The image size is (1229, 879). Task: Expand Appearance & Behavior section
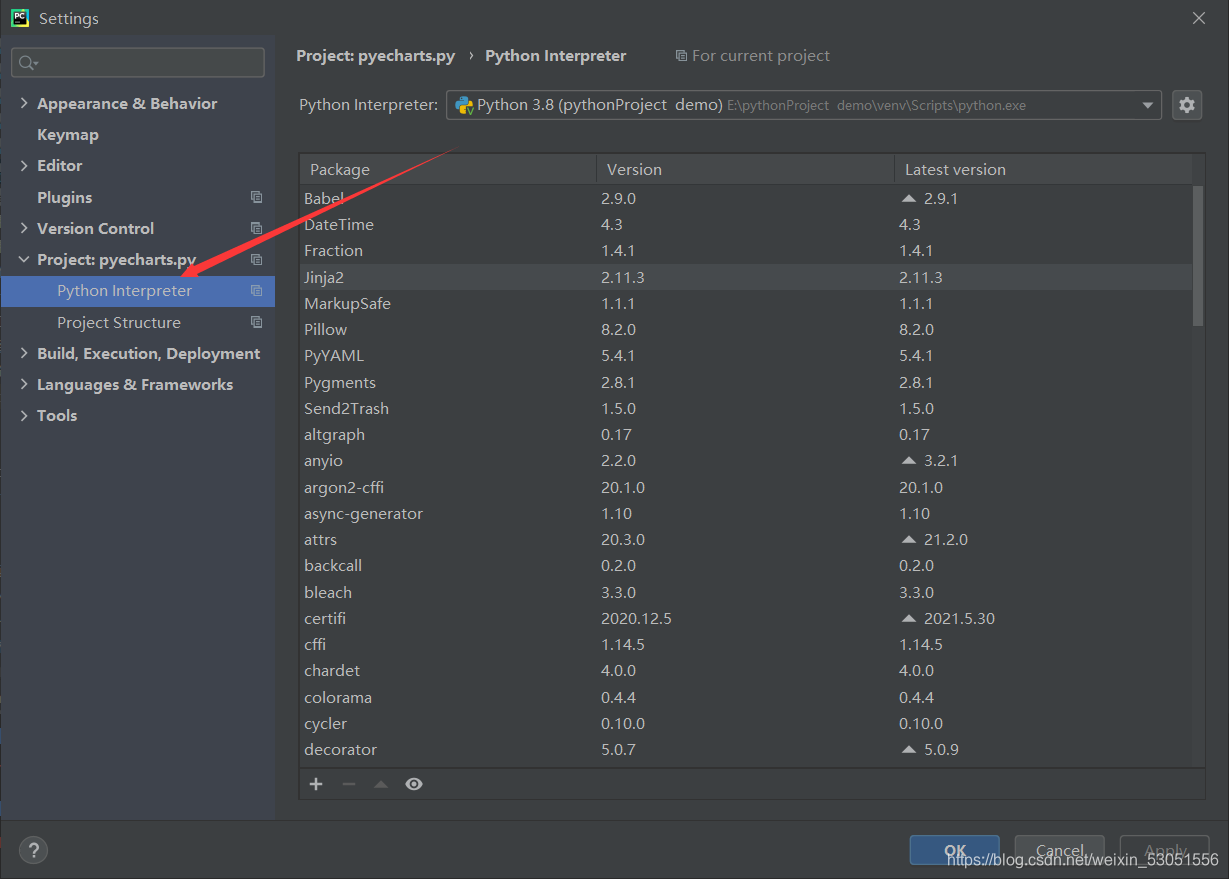[x=24, y=103]
